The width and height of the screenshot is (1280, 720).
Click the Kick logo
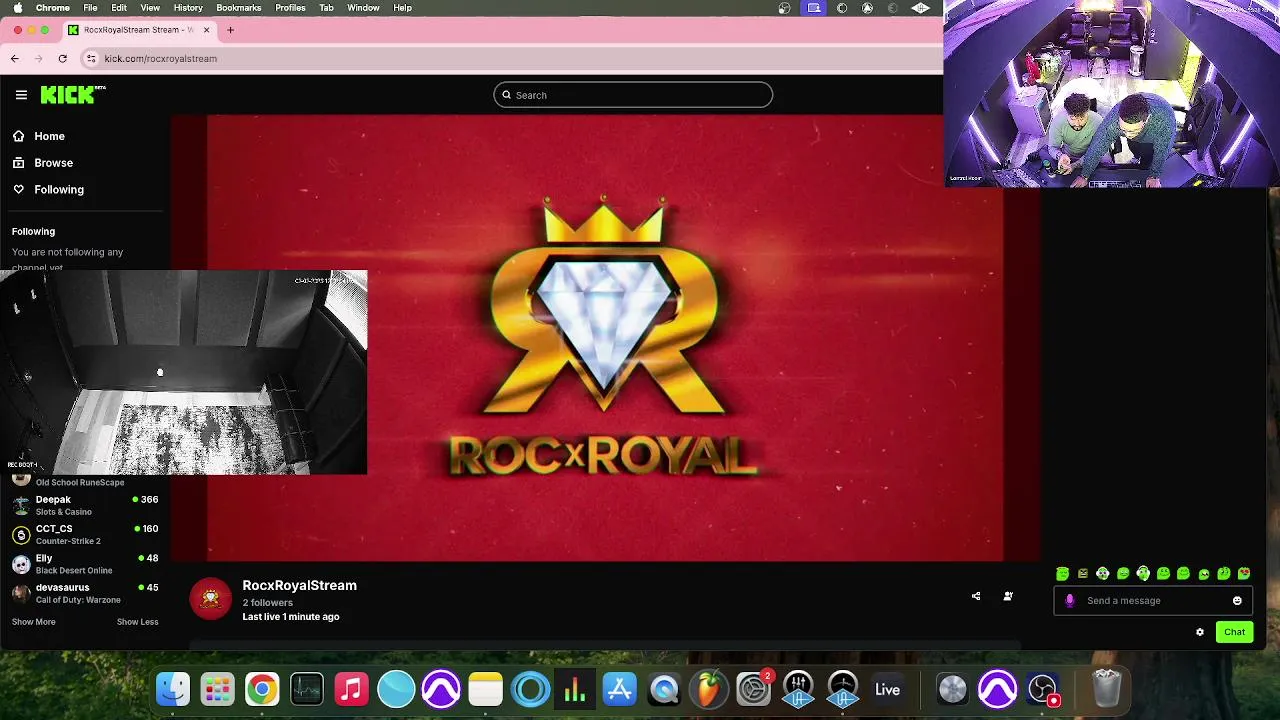[72, 95]
